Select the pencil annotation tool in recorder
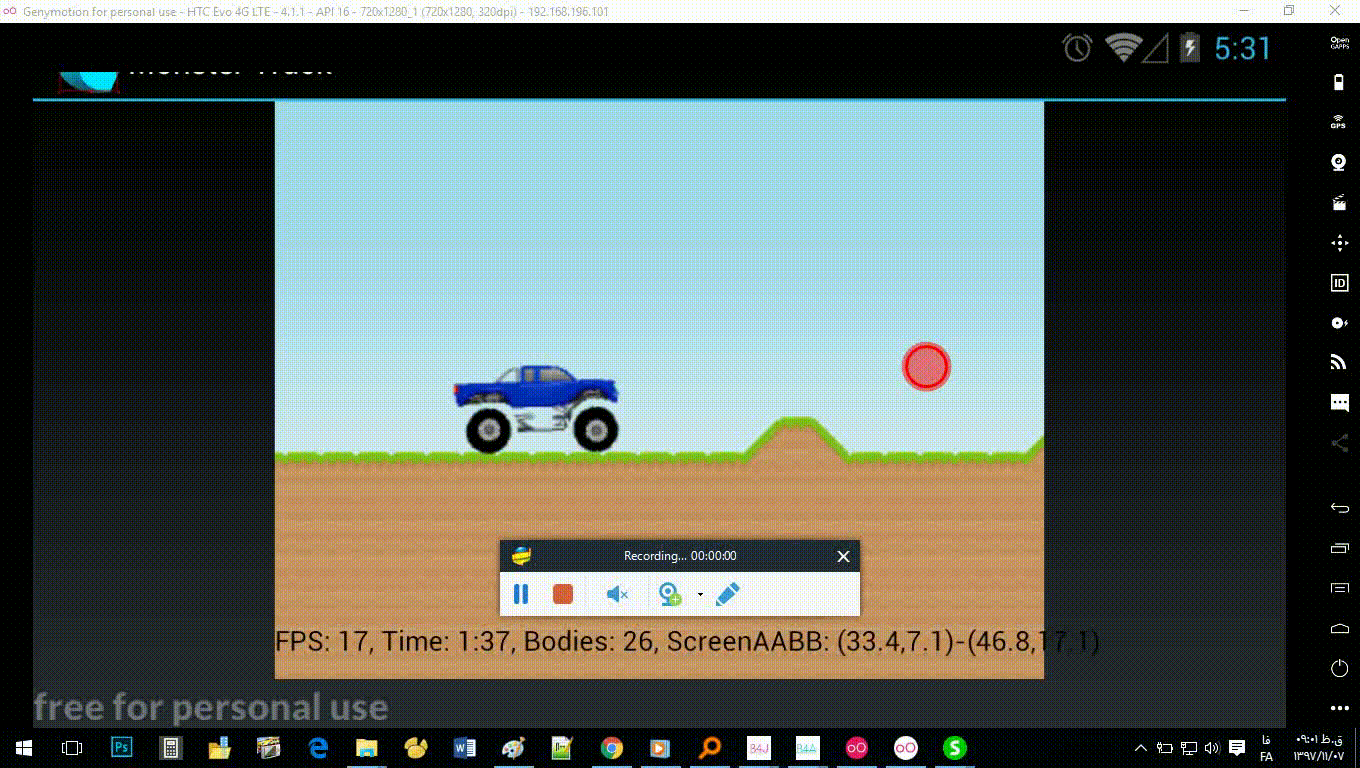This screenshot has width=1360, height=768. (727, 593)
